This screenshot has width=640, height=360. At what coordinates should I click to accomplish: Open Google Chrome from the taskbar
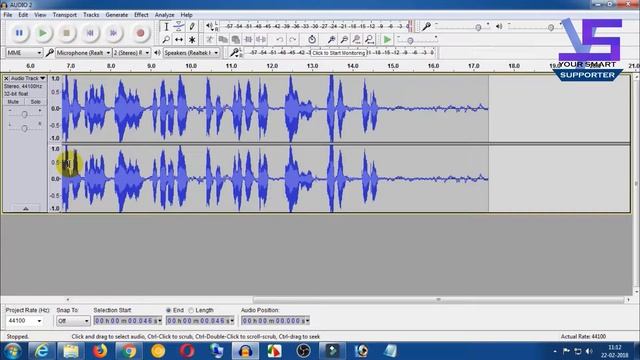[129, 351]
